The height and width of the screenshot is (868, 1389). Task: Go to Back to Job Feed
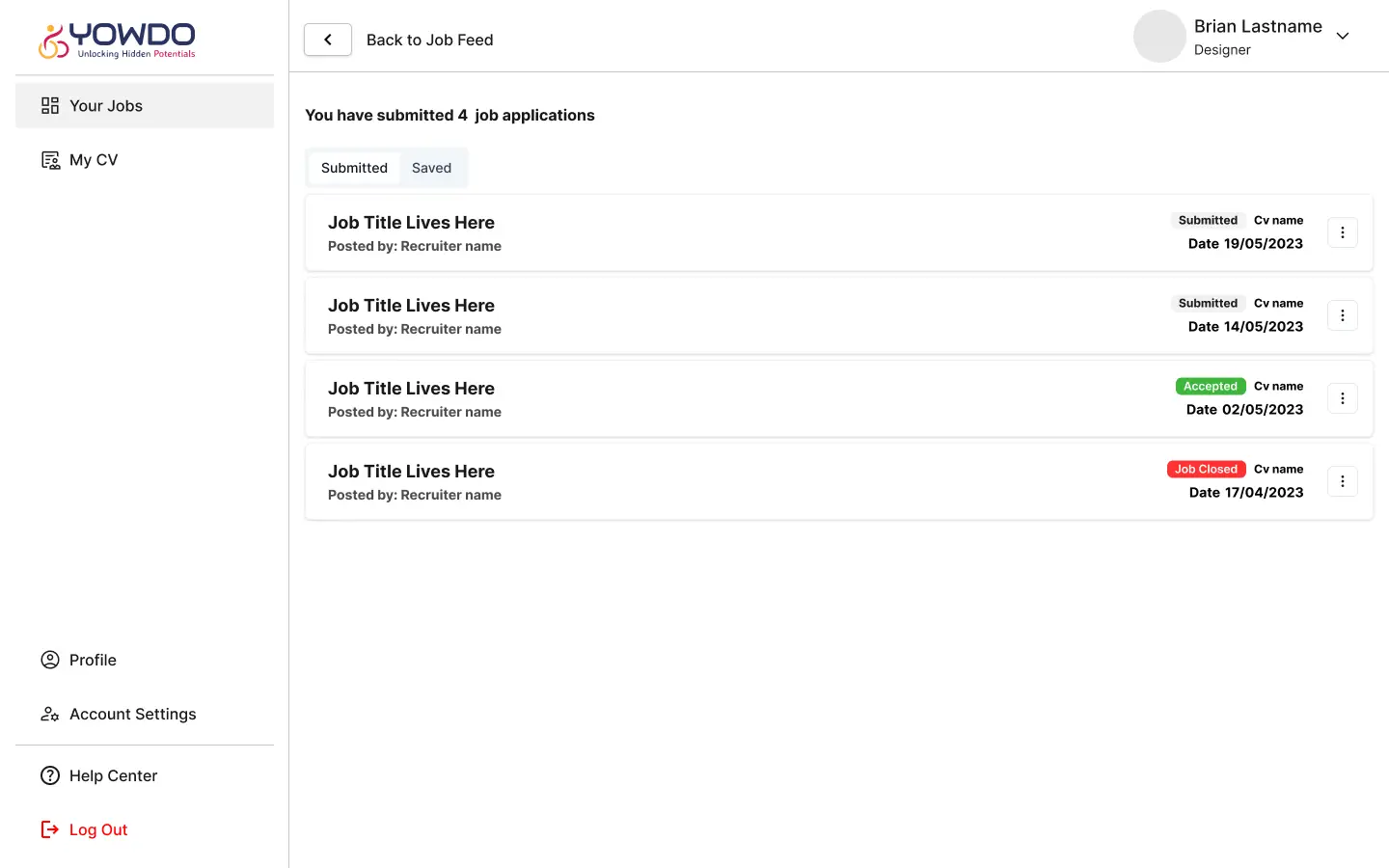pyautogui.click(x=429, y=40)
